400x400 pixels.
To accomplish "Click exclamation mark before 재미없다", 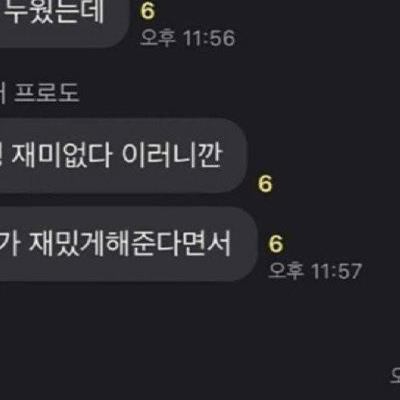I will (x=3, y=156).
